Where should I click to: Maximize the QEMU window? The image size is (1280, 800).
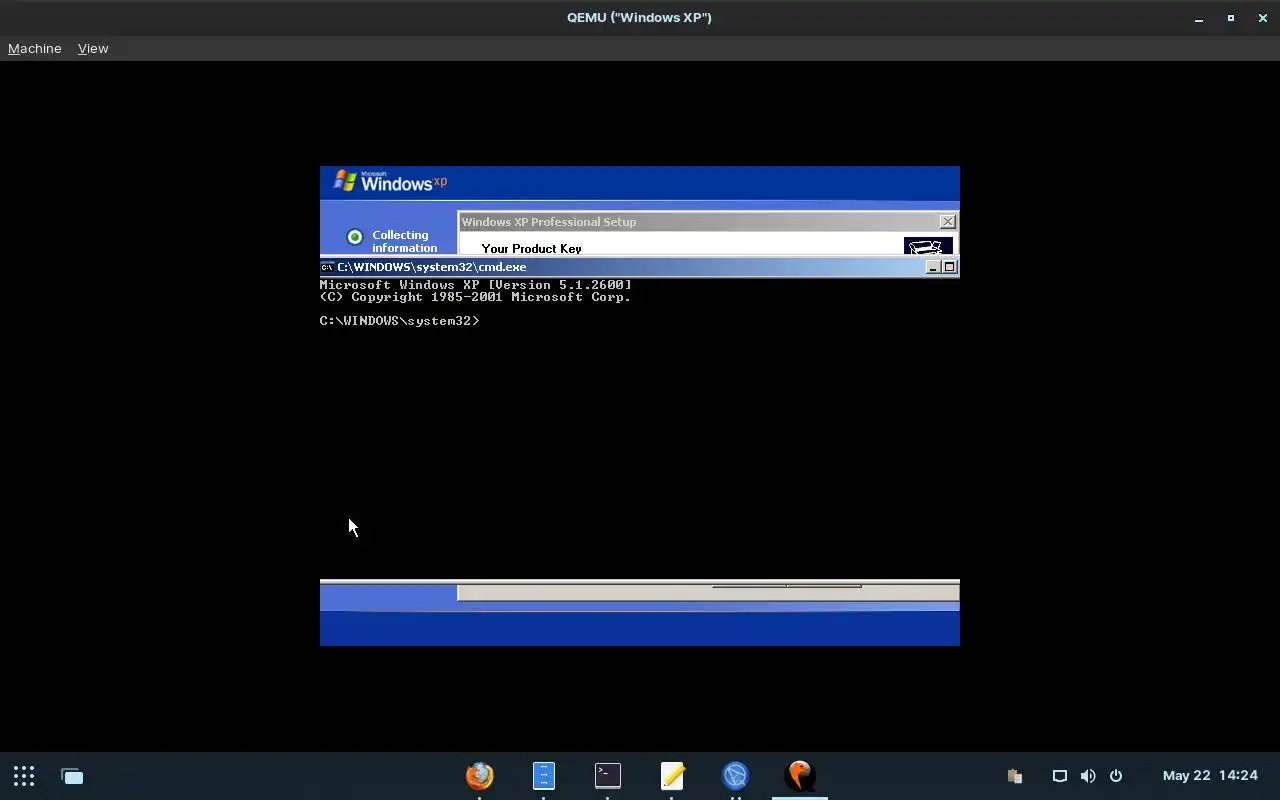1231,18
